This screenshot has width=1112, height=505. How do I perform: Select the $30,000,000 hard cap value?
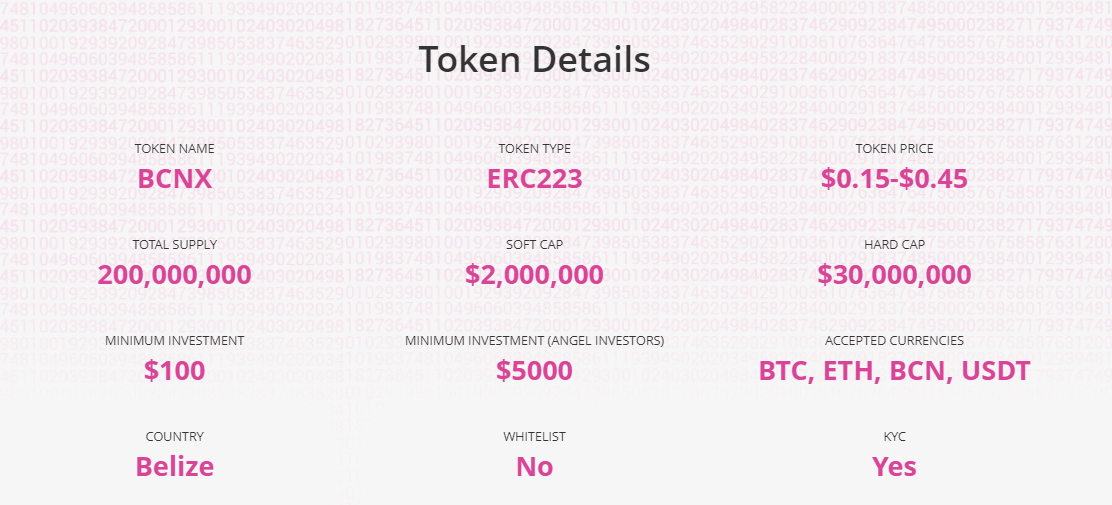point(894,274)
